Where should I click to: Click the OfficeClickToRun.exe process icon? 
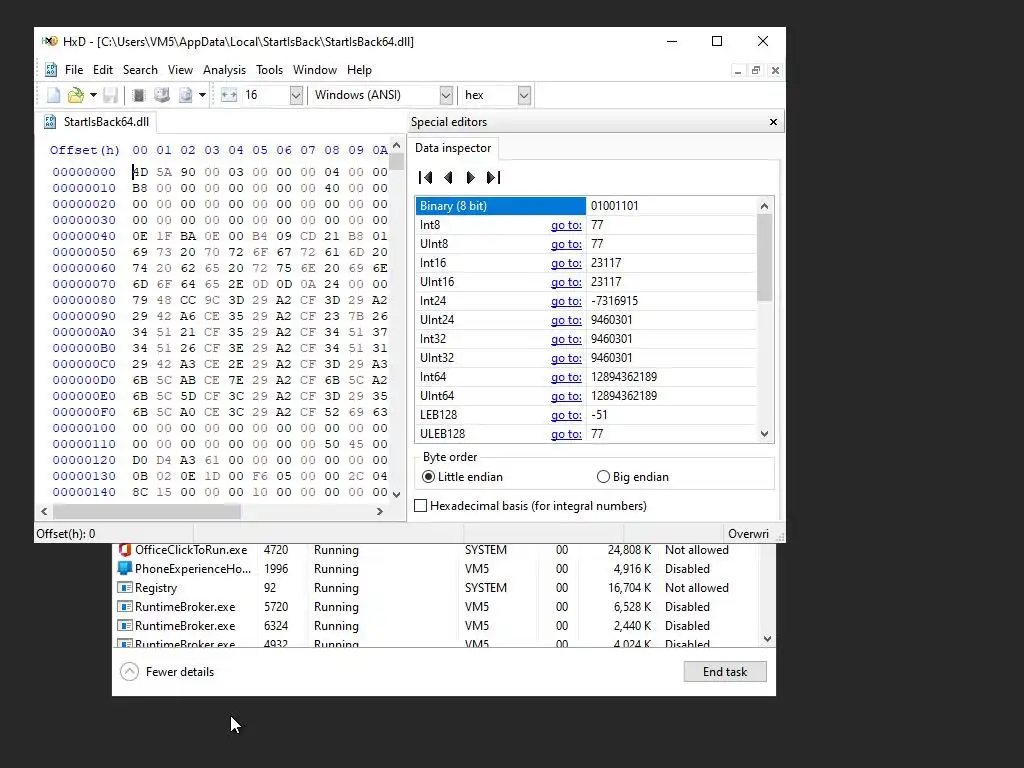pyautogui.click(x=125, y=550)
